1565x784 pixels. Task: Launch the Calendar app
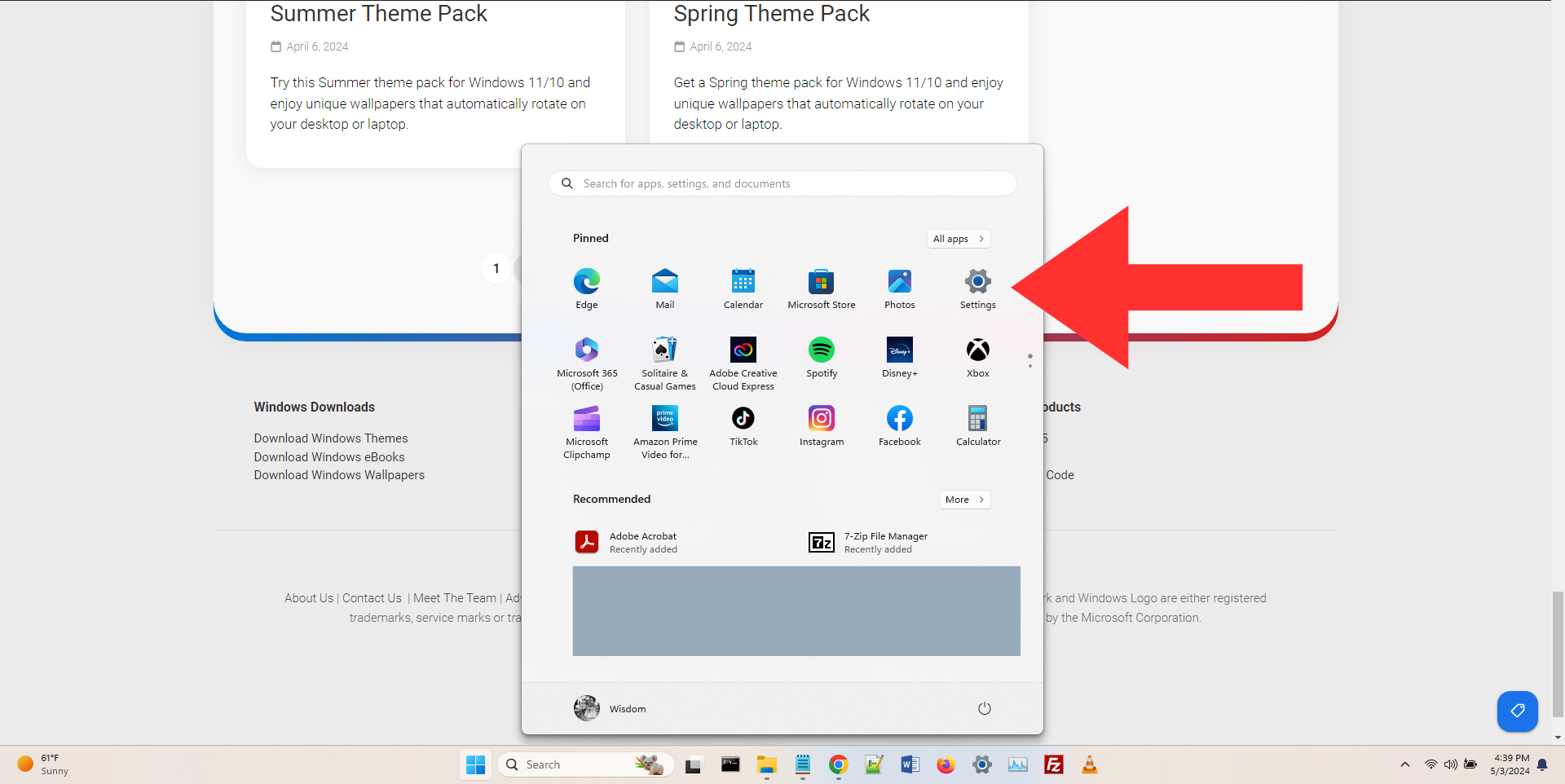(743, 288)
